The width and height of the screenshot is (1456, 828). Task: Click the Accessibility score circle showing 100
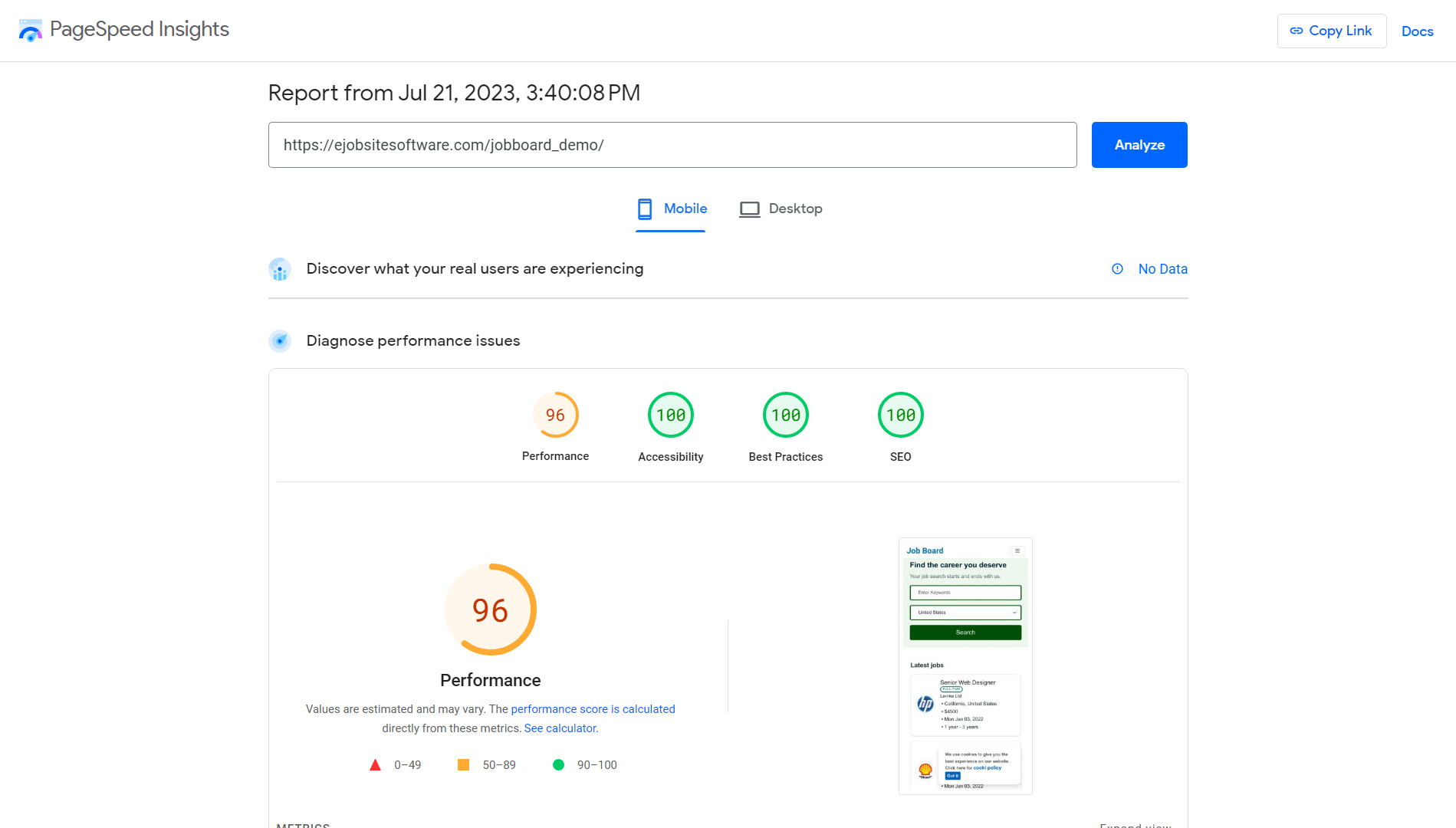point(670,415)
